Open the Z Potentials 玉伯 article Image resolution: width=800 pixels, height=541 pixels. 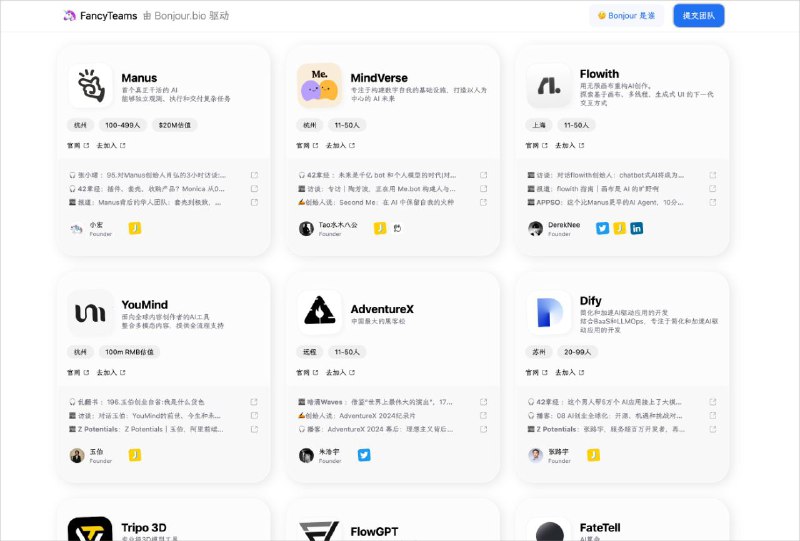[x=146, y=429]
